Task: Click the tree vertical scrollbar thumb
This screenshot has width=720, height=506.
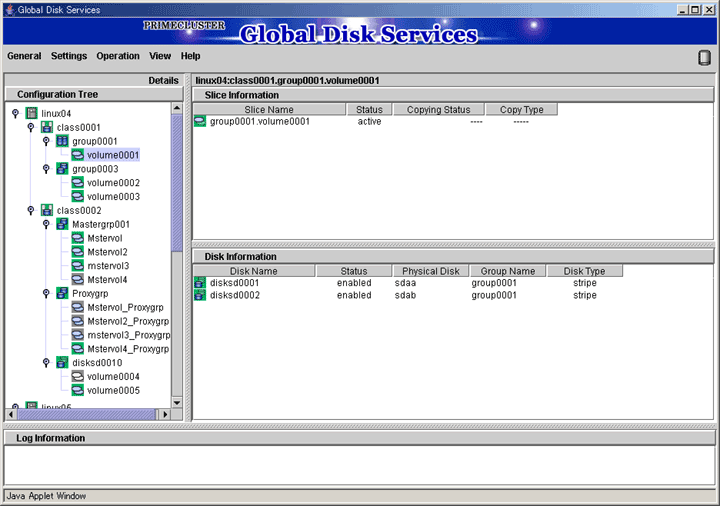Action: click(177, 183)
